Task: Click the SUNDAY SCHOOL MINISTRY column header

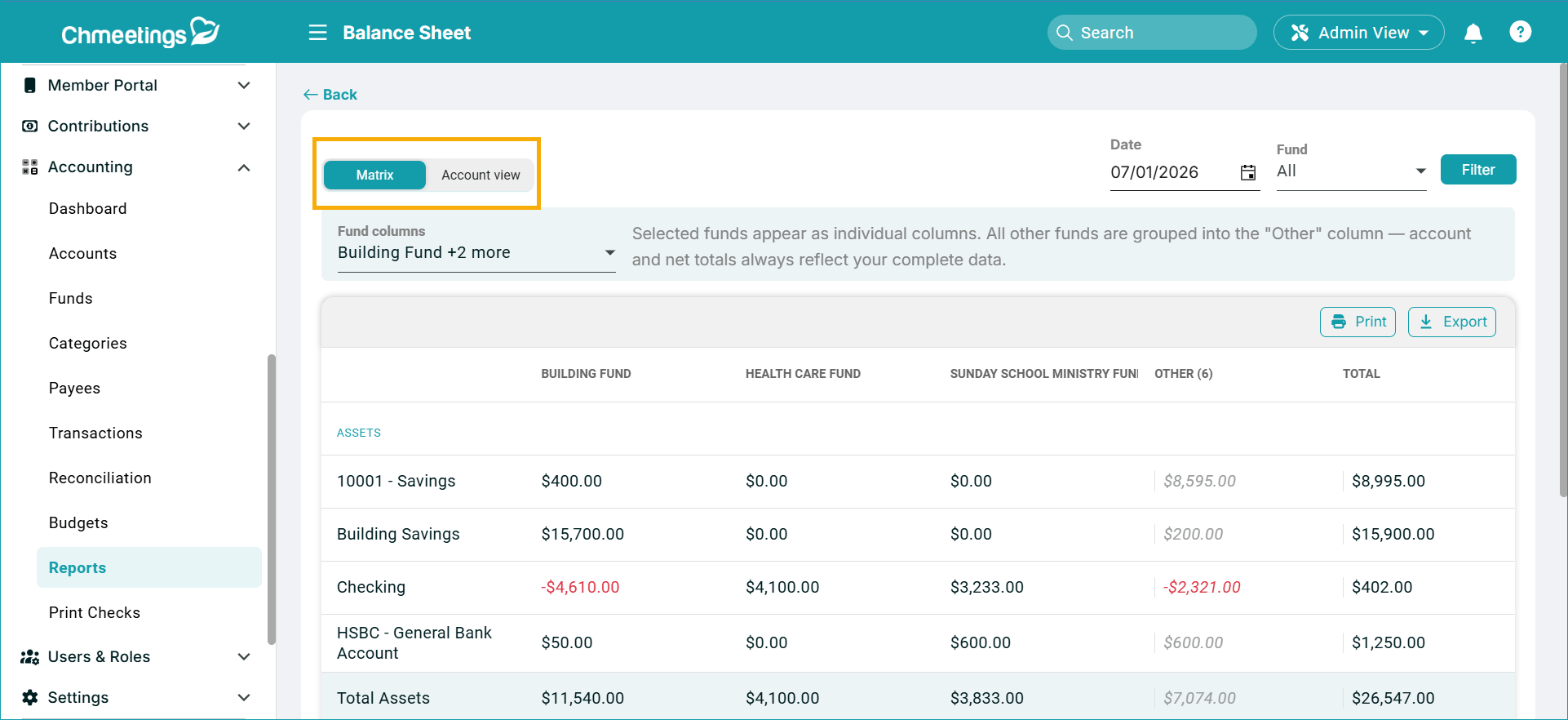Action: (x=1044, y=374)
